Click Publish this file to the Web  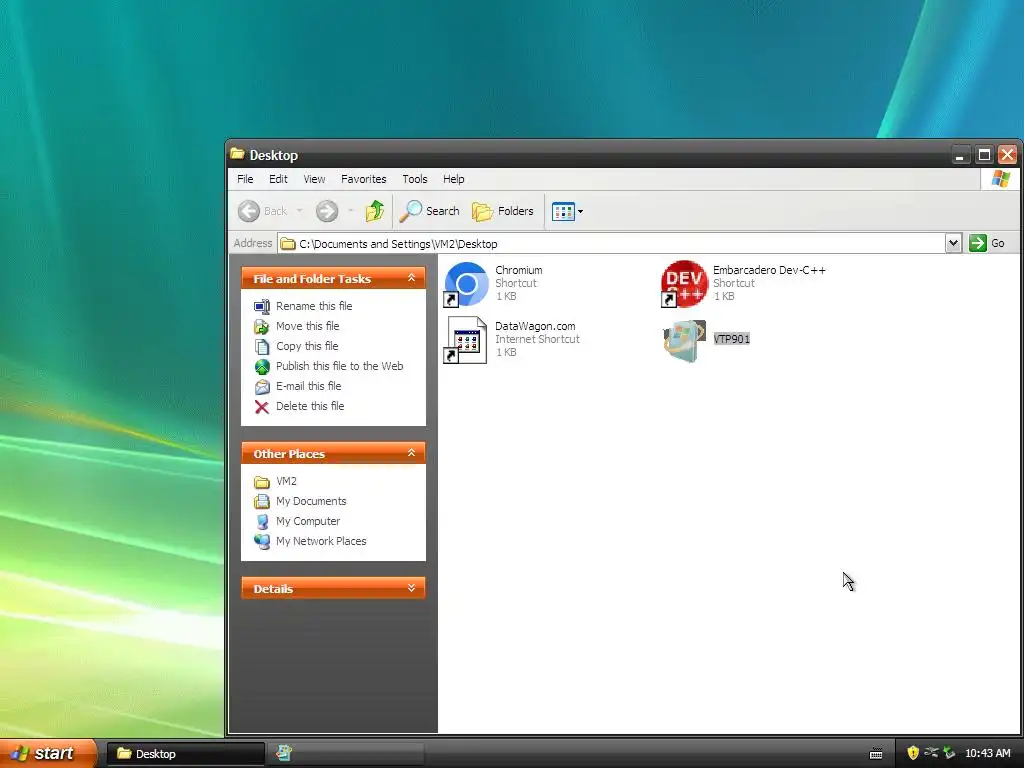tap(340, 366)
